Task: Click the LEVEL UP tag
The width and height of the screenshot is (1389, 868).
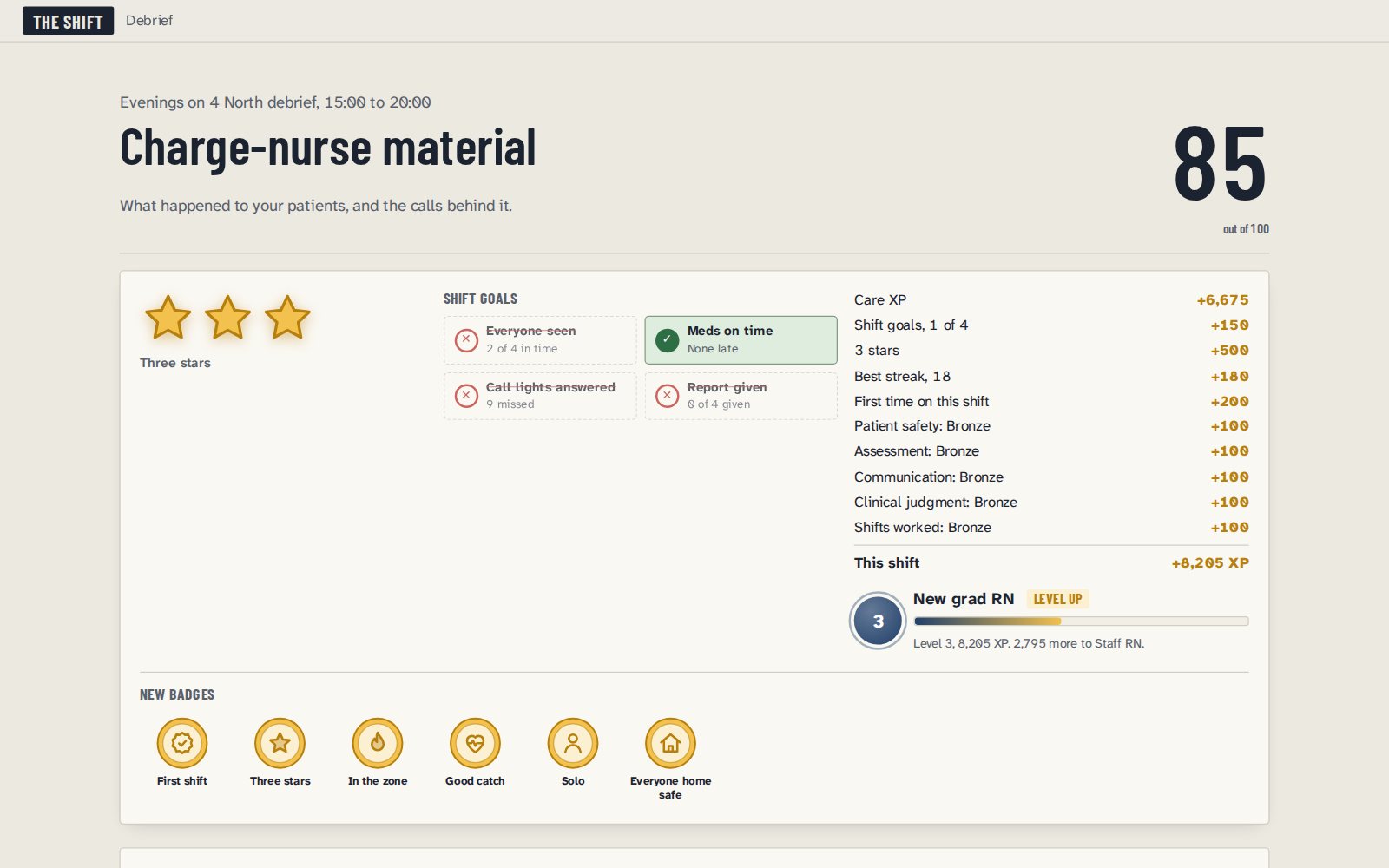Action: click(1057, 599)
